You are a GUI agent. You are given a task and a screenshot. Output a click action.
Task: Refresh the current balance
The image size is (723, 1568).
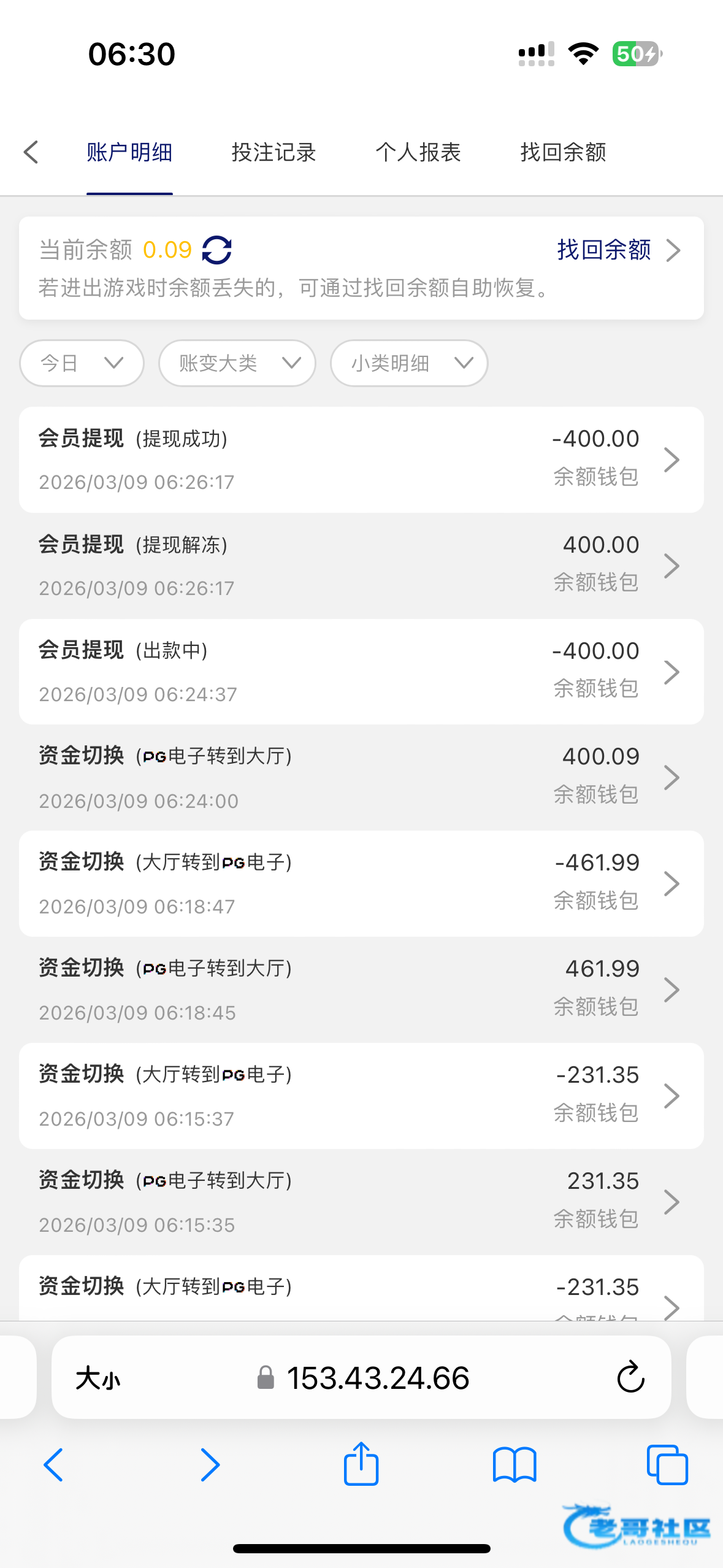click(216, 250)
